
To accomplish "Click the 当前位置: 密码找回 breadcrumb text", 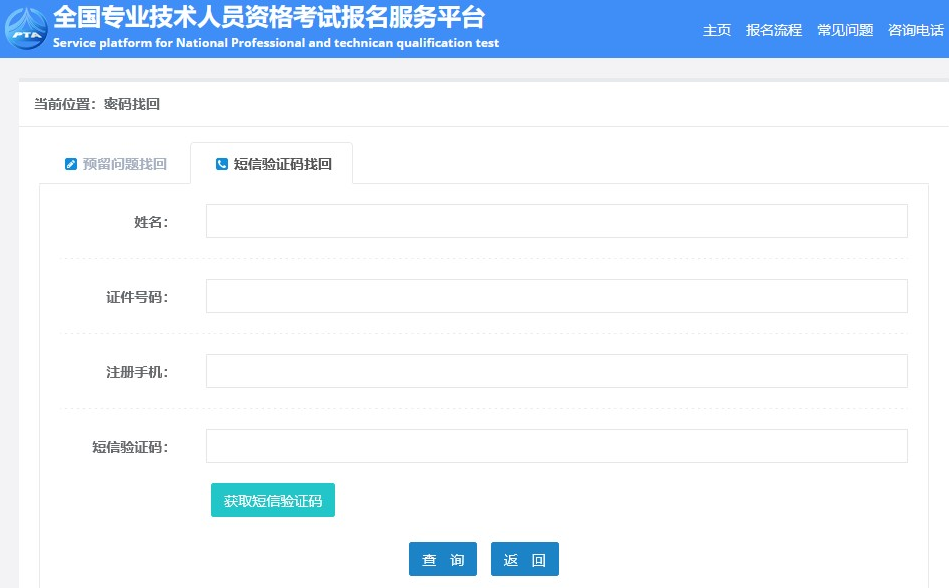I will click(97, 104).
